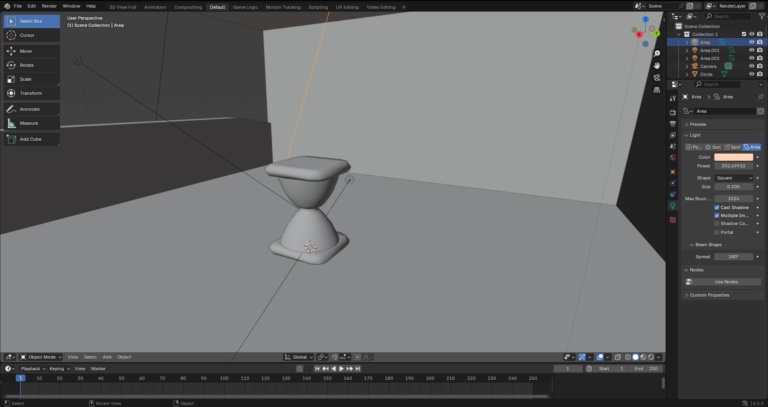The height and width of the screenshot is (407, 768).
Task: Set light type to Sun
Action: 714,147
